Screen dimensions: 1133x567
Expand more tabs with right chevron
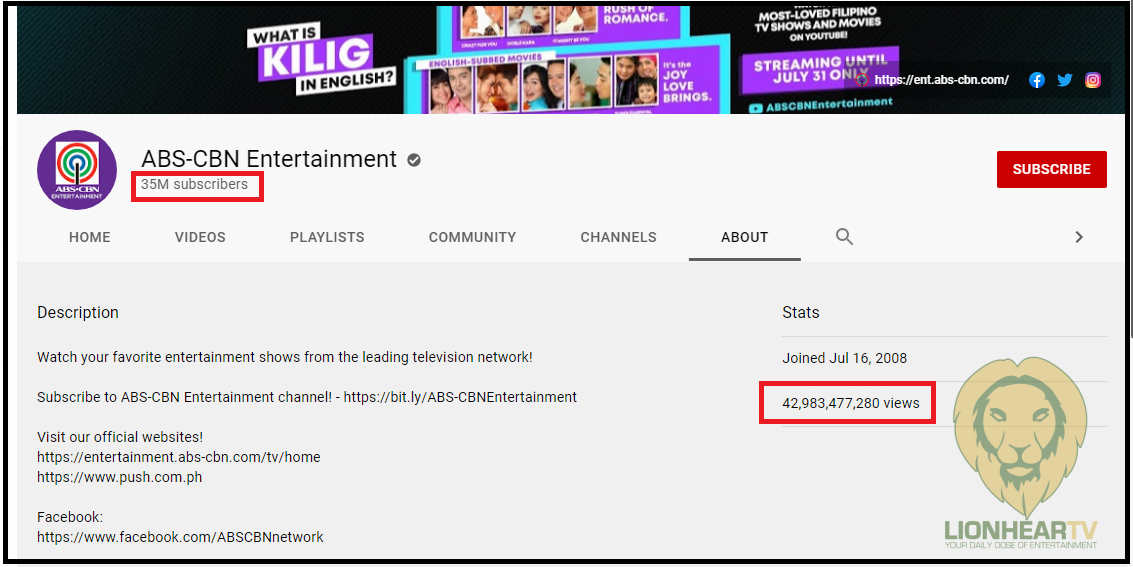coord(1079,237)
